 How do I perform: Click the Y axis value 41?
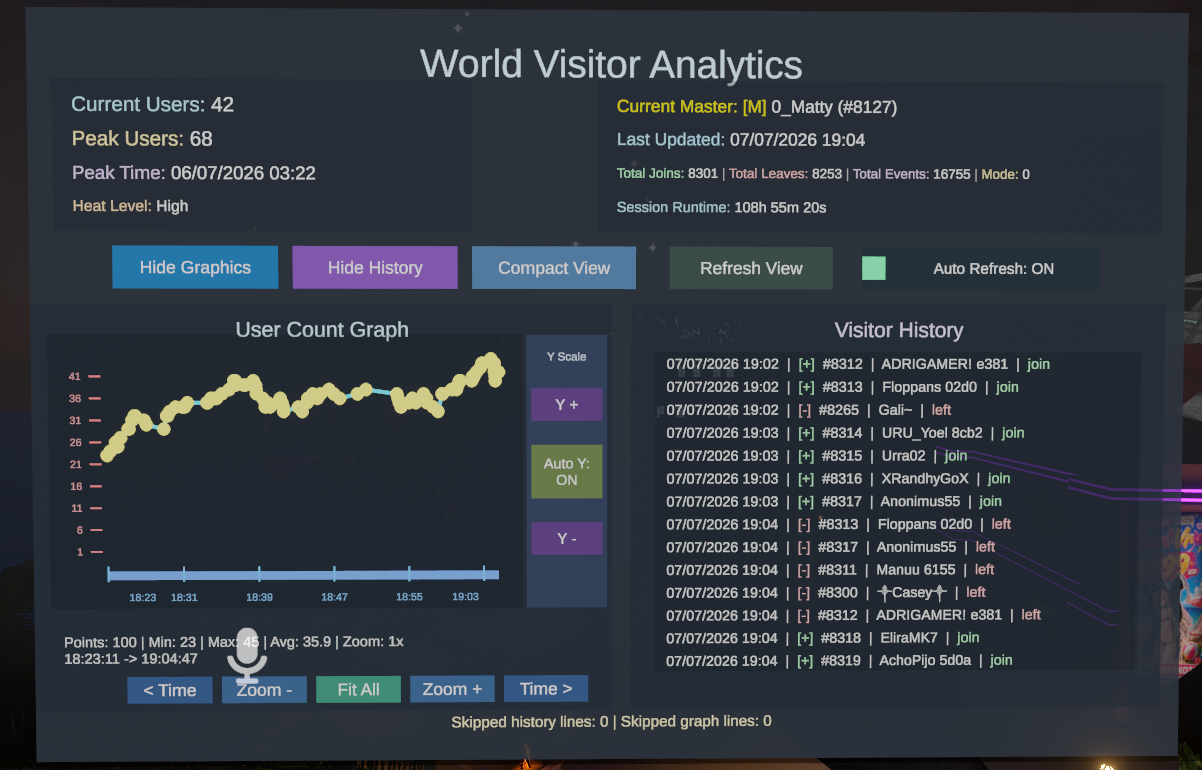(75, 376)
